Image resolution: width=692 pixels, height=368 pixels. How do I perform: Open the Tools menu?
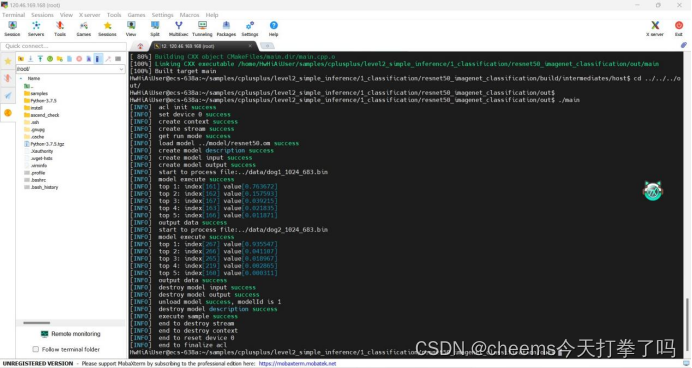point(114,15)
